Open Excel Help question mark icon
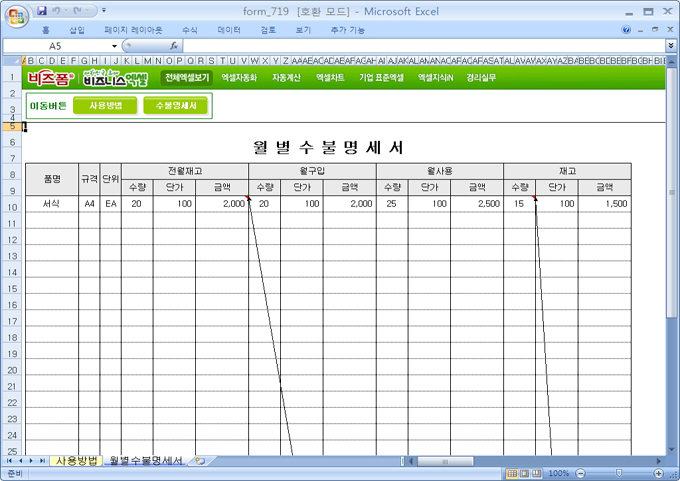 [627, 30]
